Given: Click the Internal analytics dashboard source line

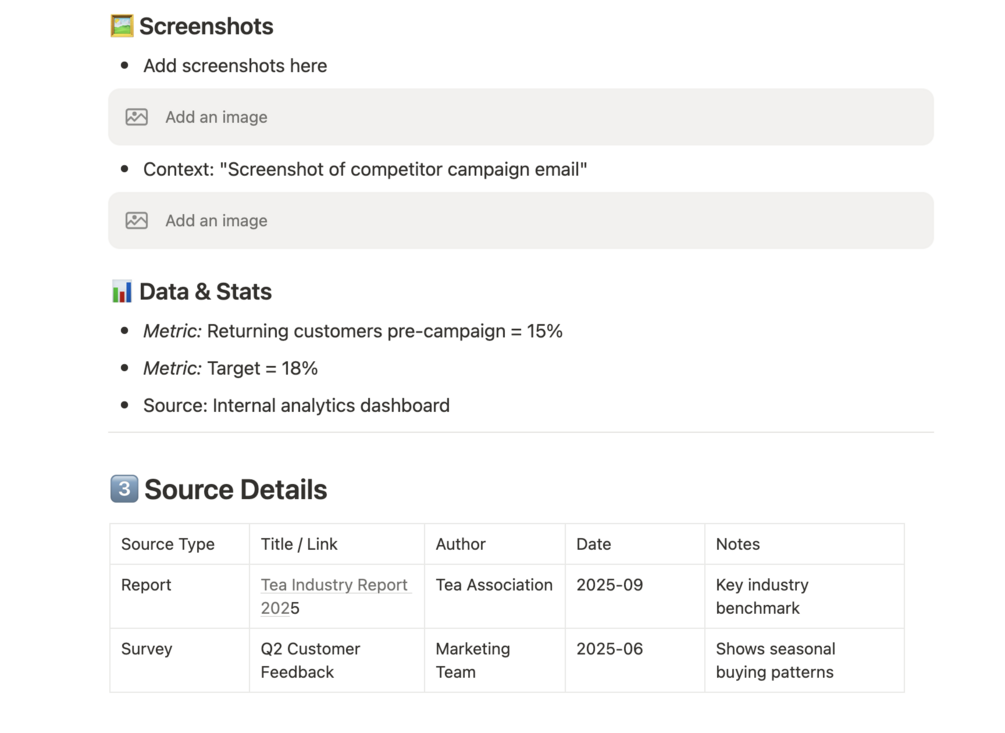Looking at the screenshot, I should (x=296, y=405).
